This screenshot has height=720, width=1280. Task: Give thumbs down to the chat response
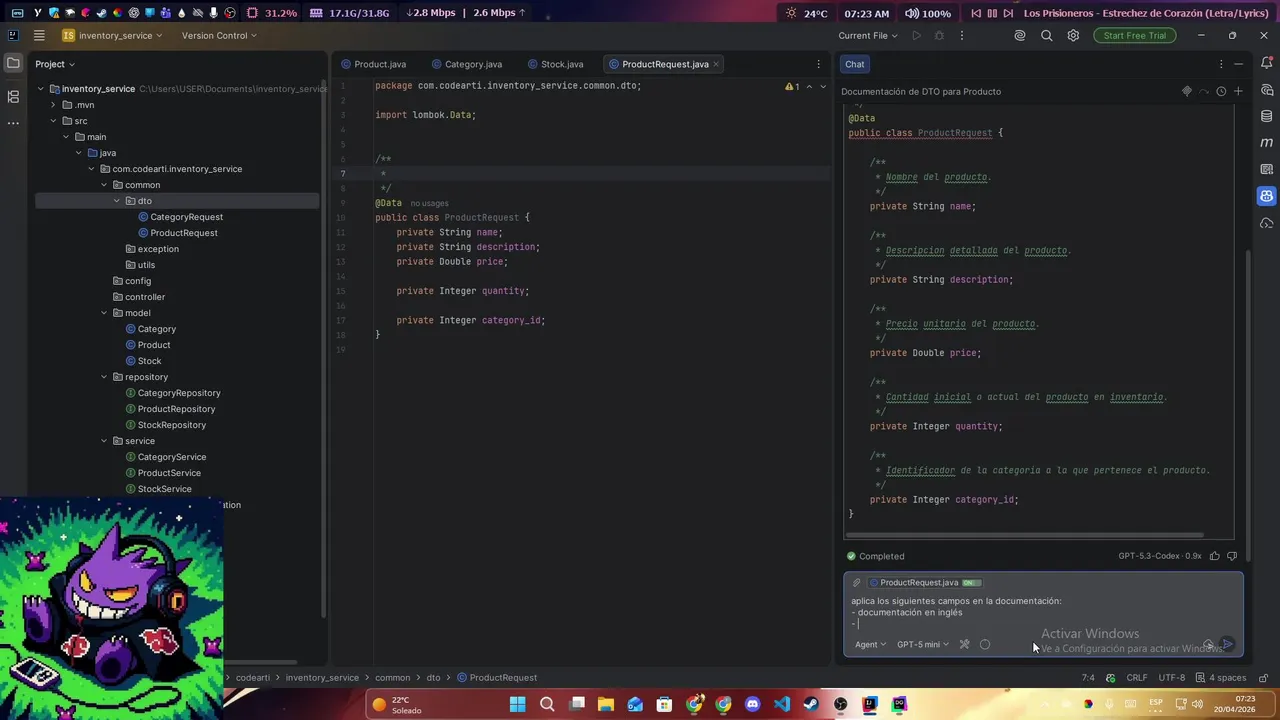click(1232, 556)
